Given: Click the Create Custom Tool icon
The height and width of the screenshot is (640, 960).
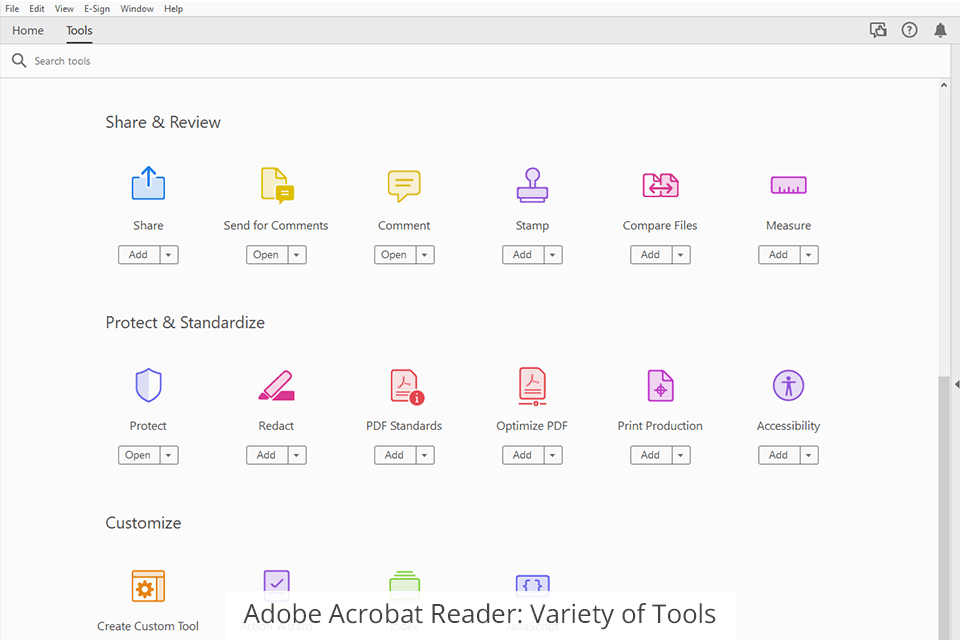Looking at the screenshot, I should point(148,586).
